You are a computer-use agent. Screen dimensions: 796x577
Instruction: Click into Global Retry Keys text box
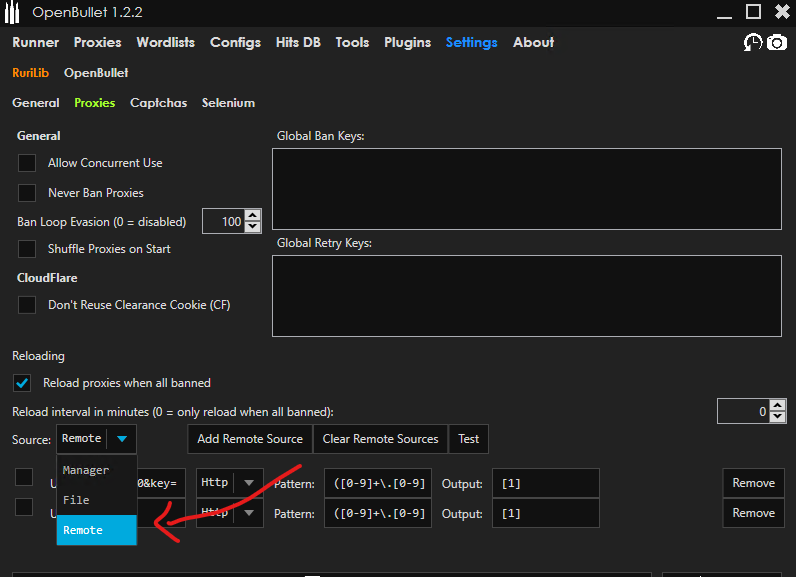pyautogui.click(x=526, y=296)
